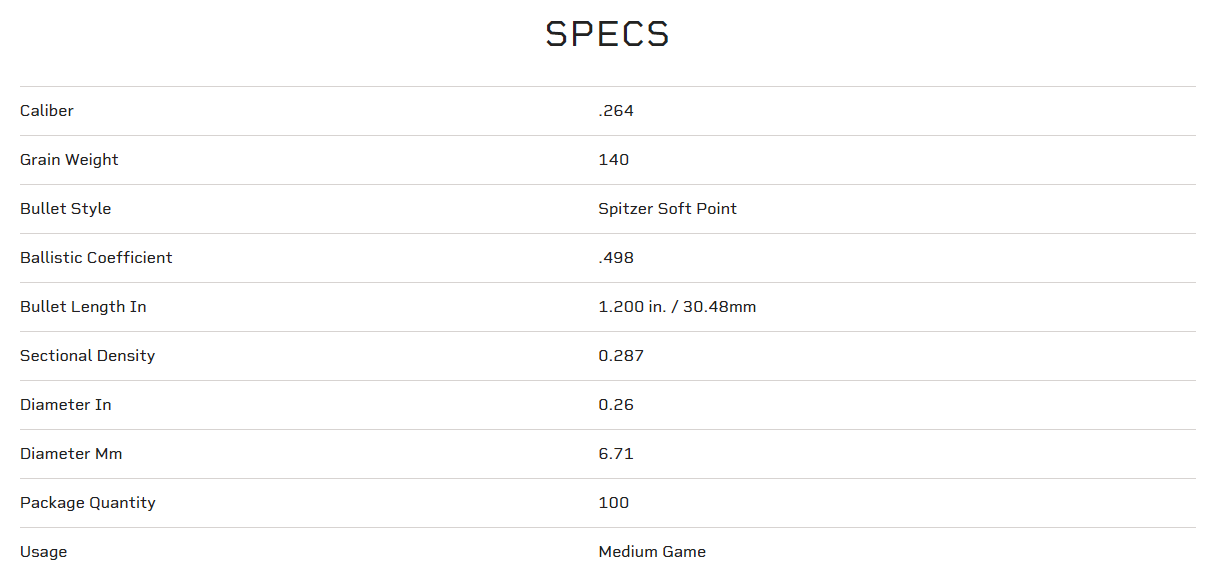
Task: Click the Grain Weight label
Action: click(69, 160)
